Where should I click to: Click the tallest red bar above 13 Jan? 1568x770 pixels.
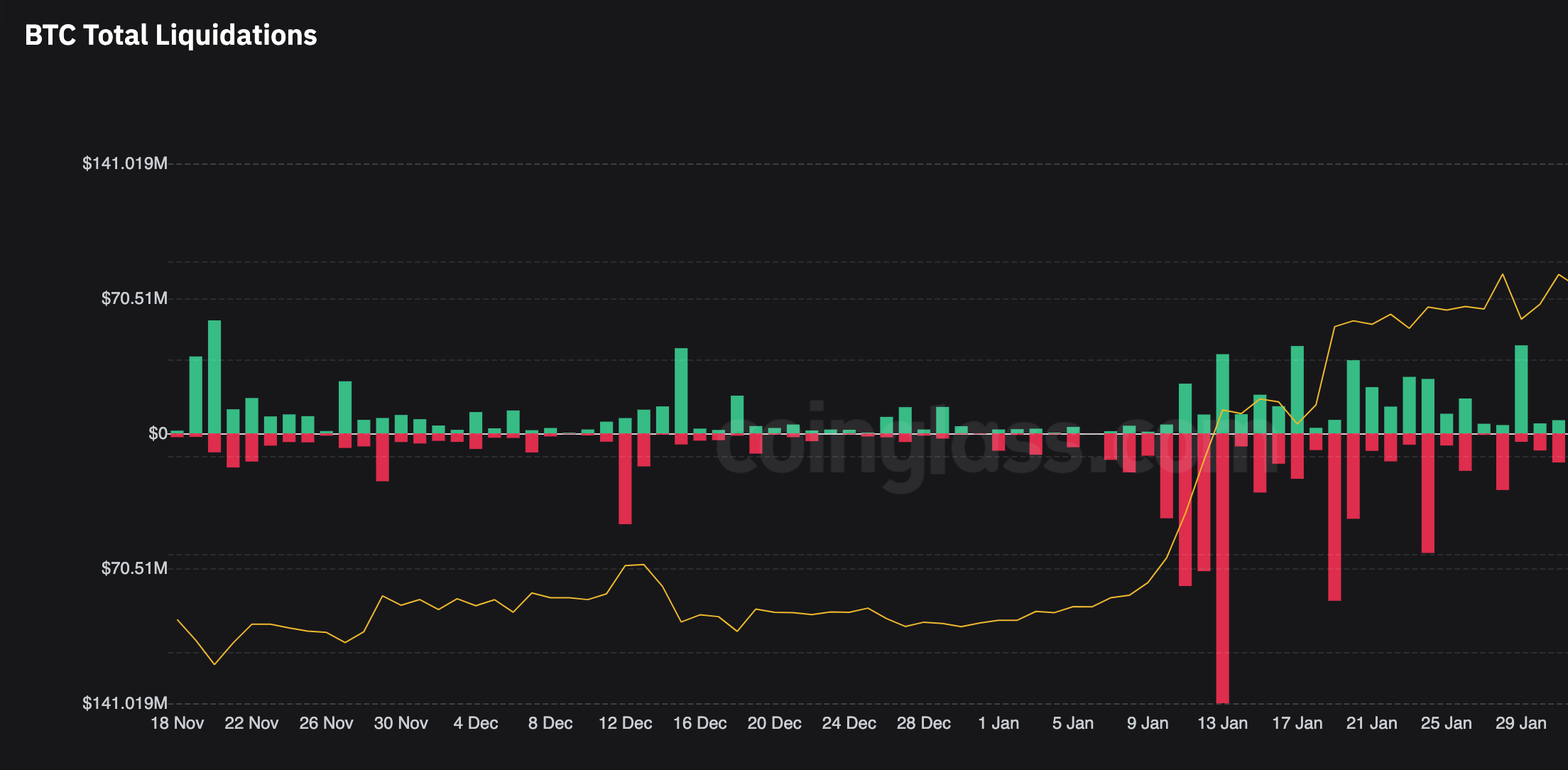coord(1222,568)
